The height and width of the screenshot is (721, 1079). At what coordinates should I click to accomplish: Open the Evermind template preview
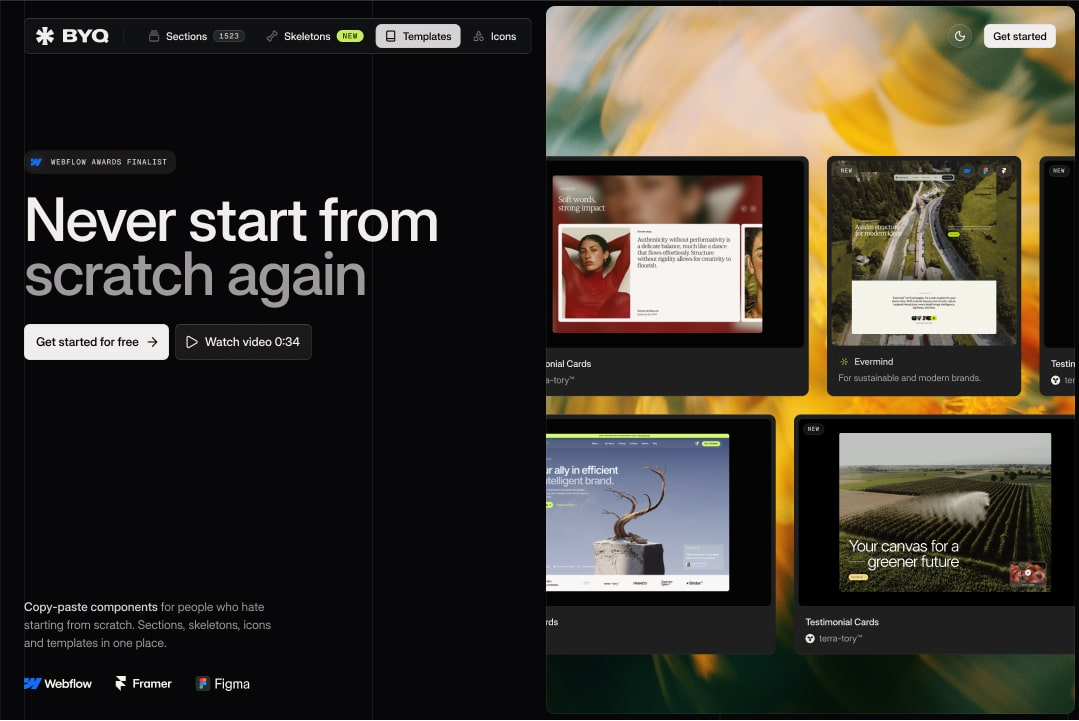pos(923,252)
